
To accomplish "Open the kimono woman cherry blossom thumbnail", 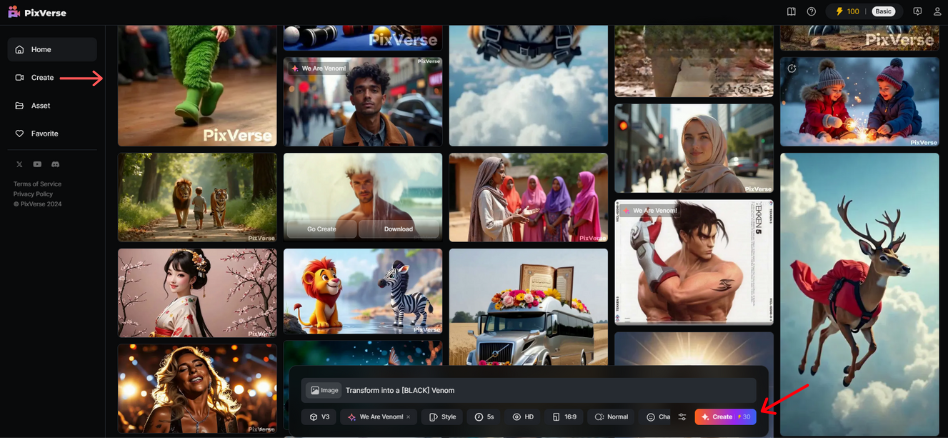I will [x=197, y=293].
